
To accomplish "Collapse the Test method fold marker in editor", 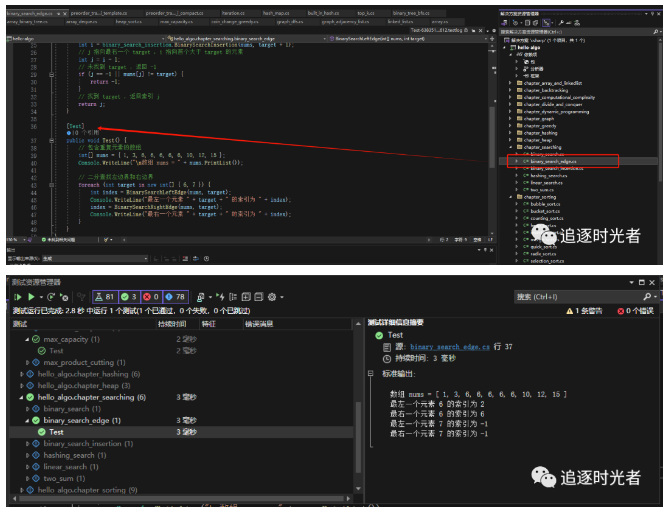I will tap(52, 140).
